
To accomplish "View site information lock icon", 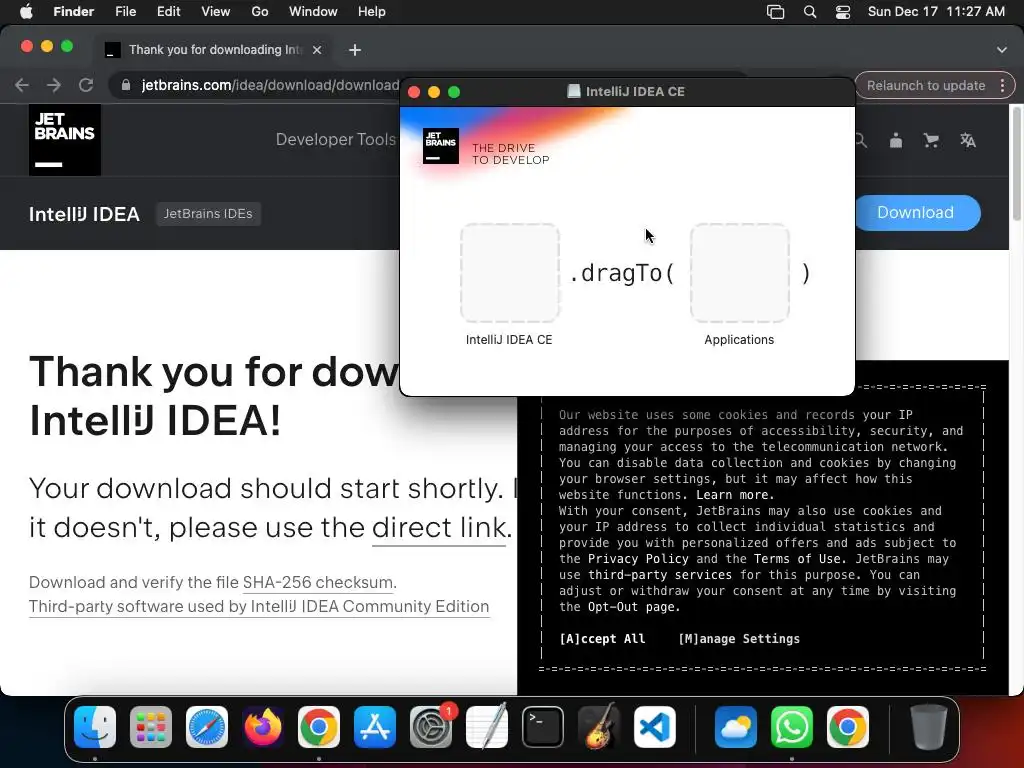I will [126, 85].
